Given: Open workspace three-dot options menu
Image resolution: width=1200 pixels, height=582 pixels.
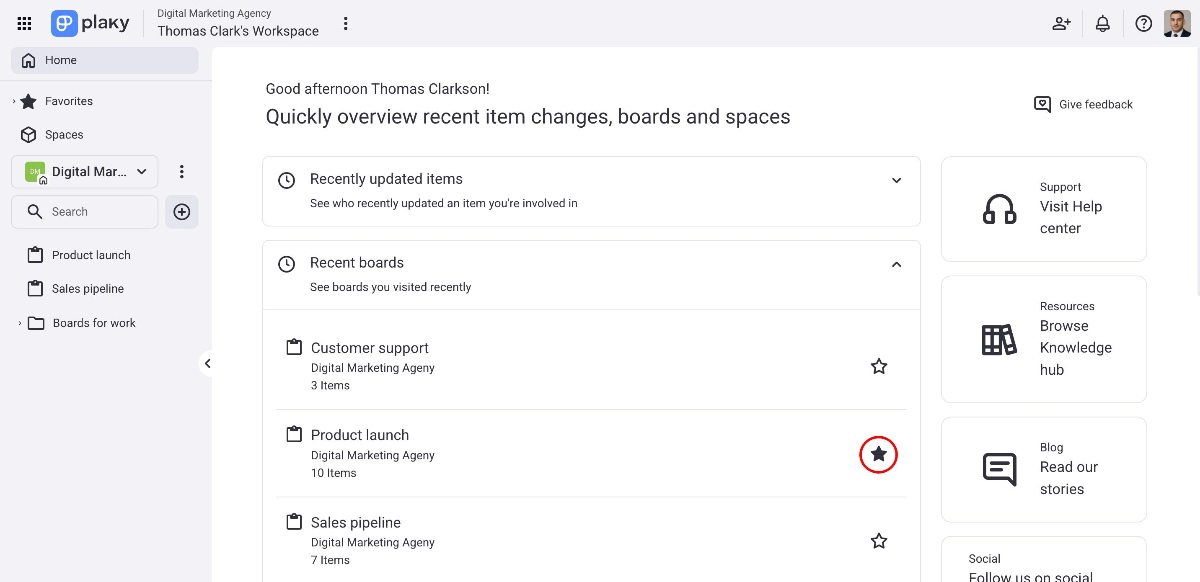Looking at the screenshot, I should click(345, 23).
